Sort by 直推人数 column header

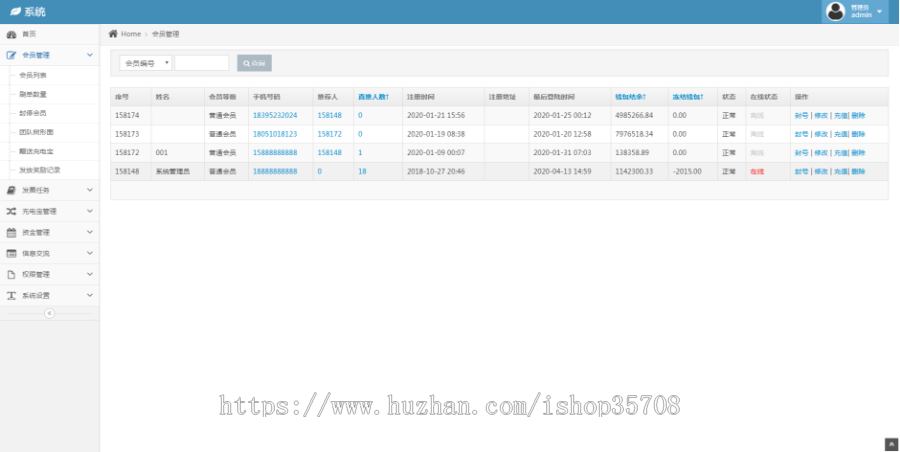[374, 97]
